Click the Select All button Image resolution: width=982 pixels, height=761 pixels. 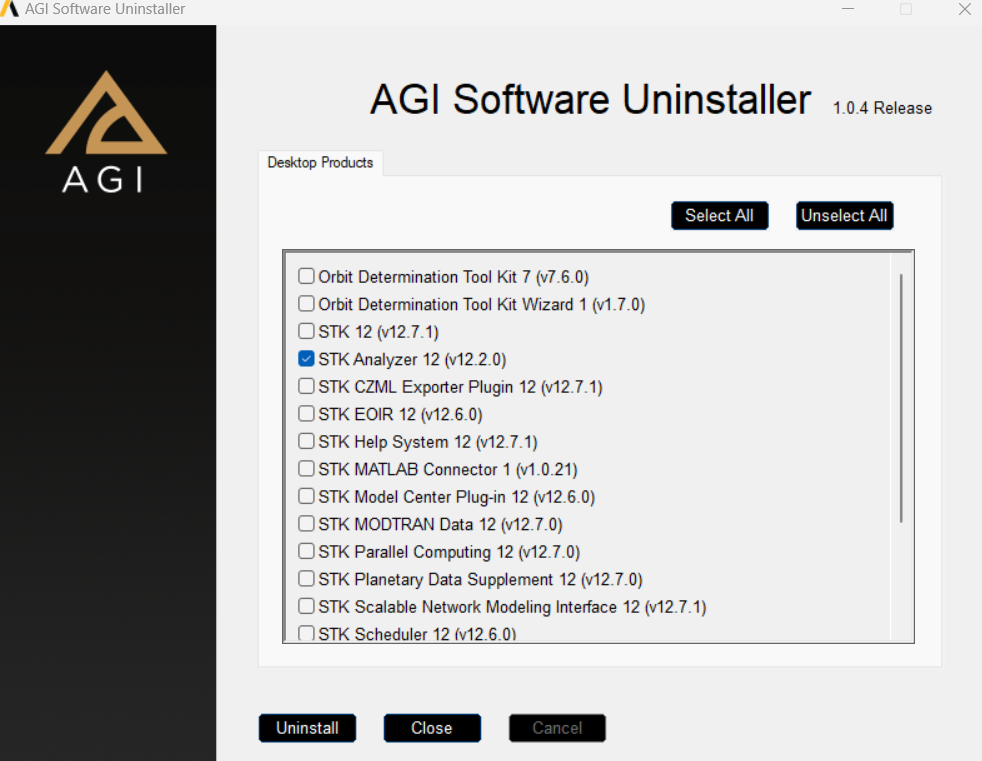click(x=719, y=215)
